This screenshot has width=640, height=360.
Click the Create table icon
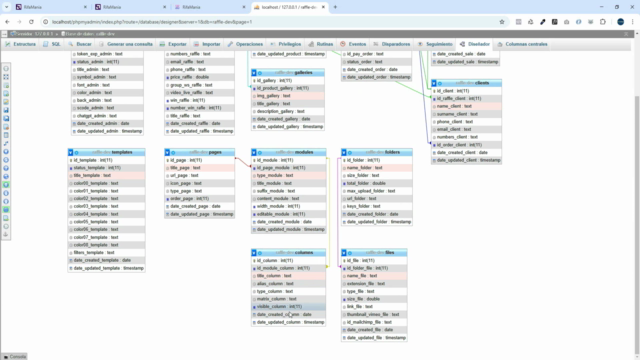pos(6,135)
